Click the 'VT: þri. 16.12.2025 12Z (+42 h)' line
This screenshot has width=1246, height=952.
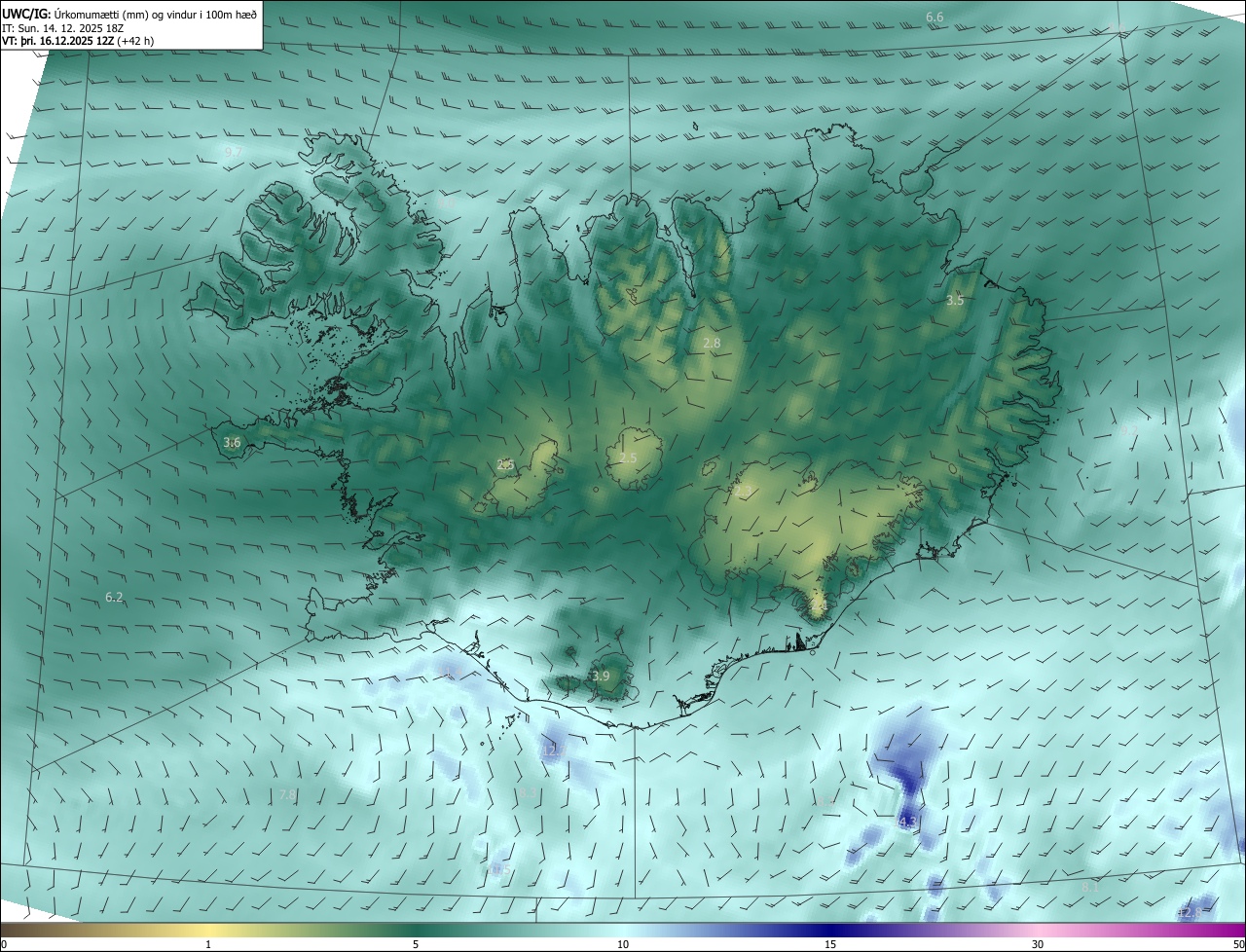(78, 41)
